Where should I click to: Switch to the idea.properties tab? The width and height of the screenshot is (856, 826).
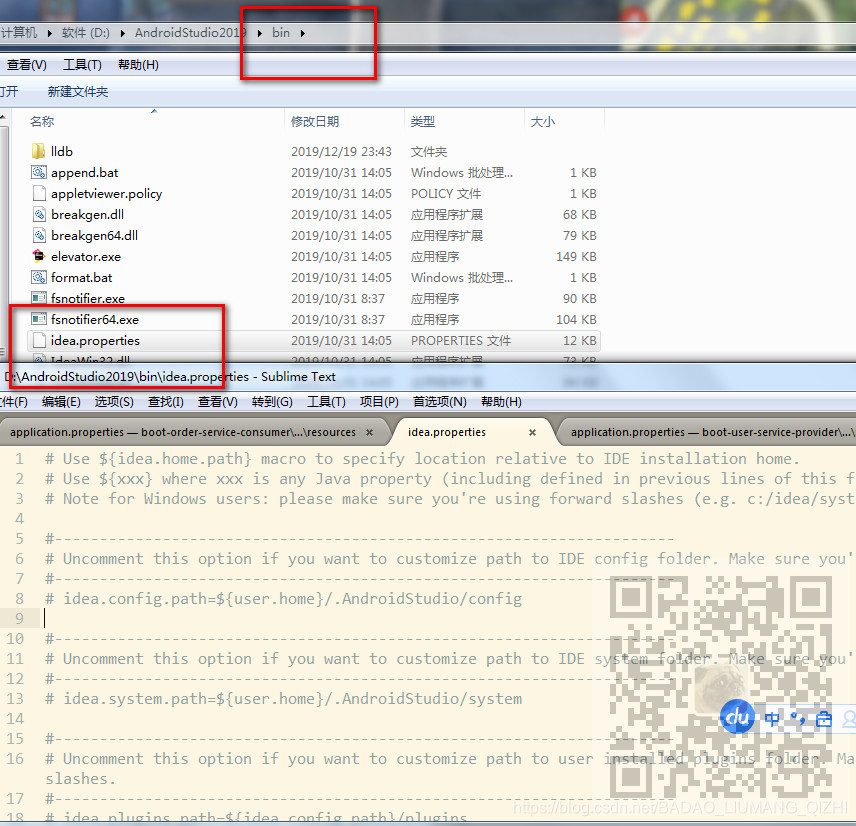tap(447, 432)
